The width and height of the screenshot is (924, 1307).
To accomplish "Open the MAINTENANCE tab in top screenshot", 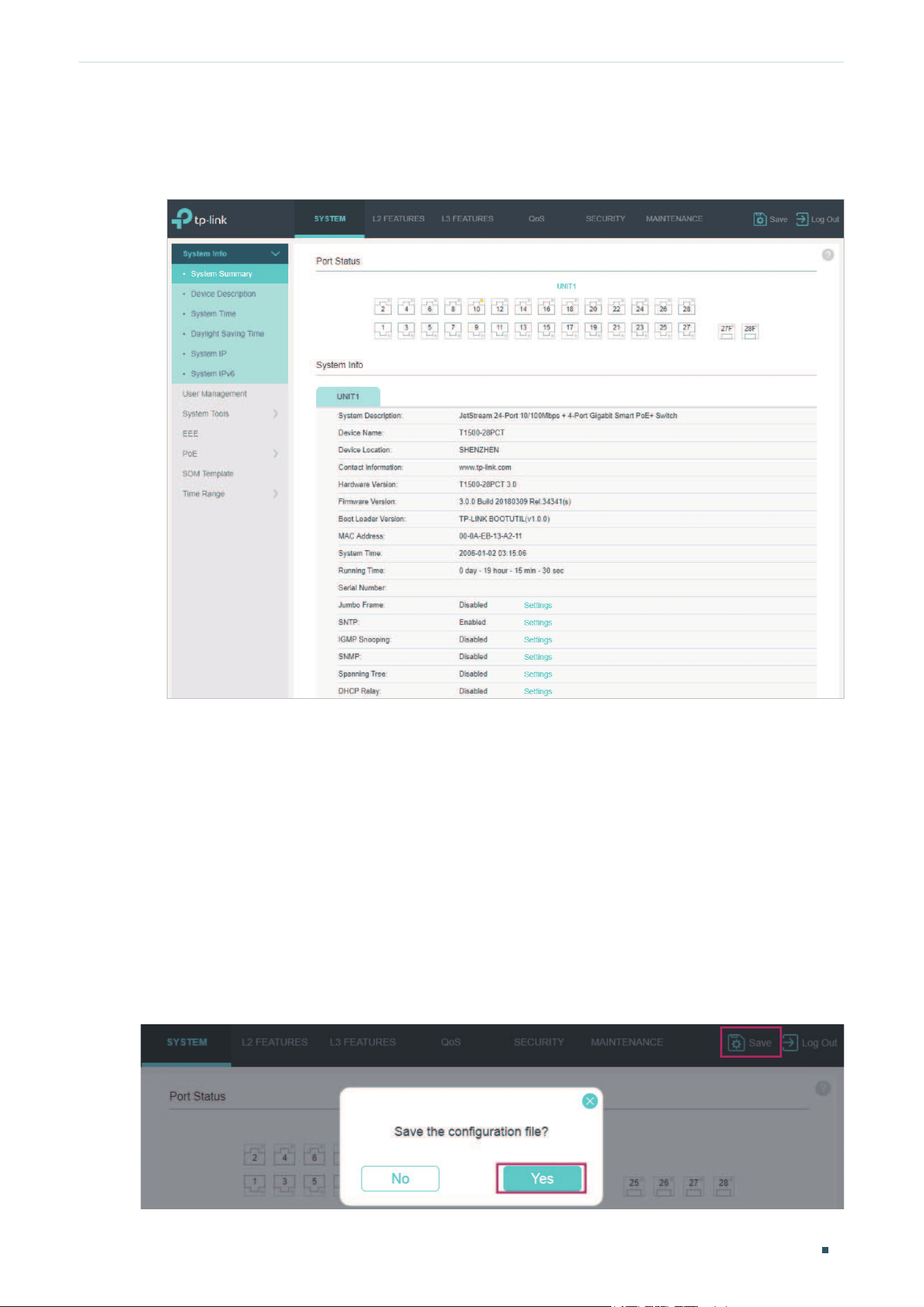I will (x=674, y=219).
